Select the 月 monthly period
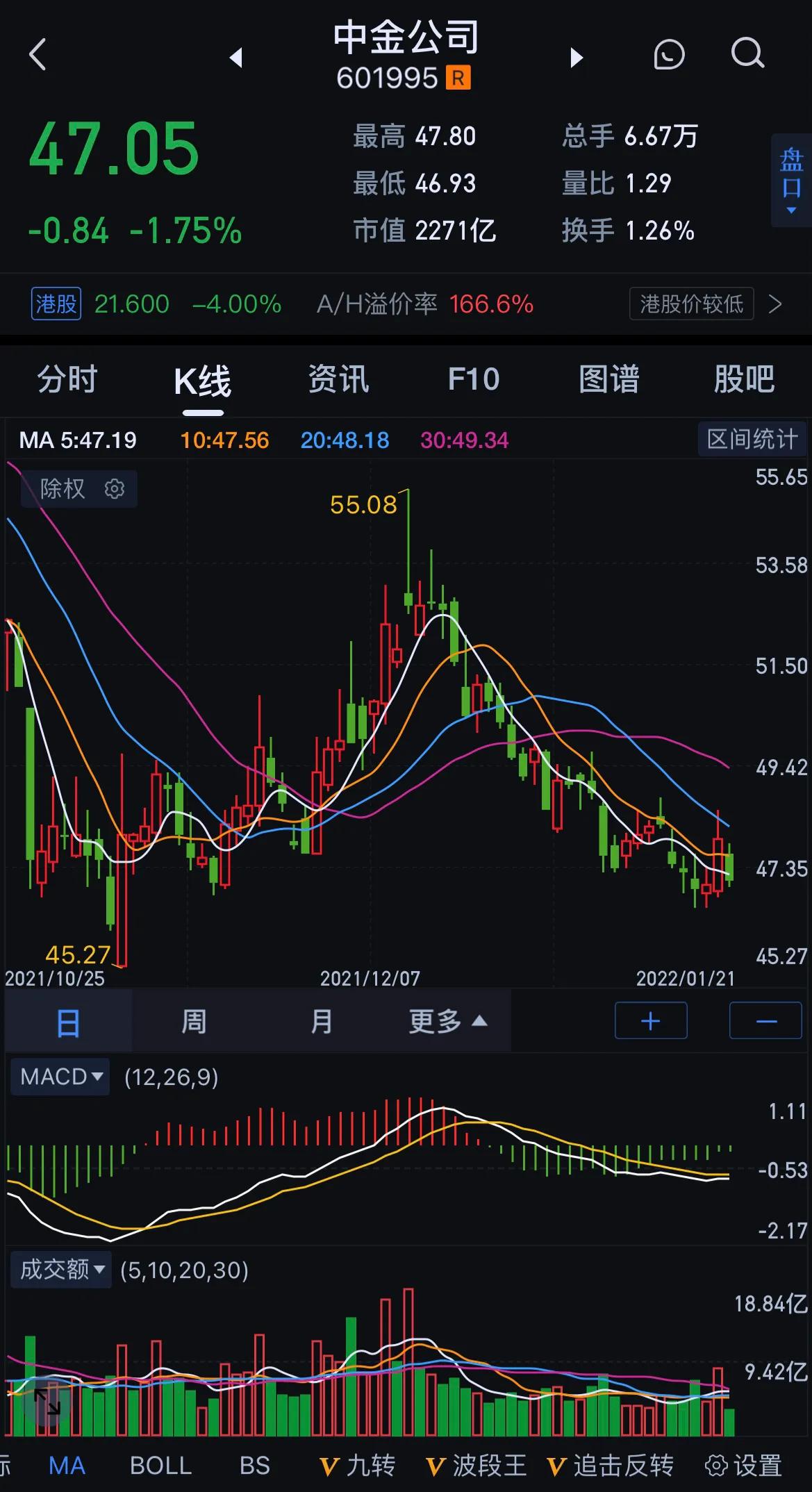Screen dimensions: 812x1492 321,1022
